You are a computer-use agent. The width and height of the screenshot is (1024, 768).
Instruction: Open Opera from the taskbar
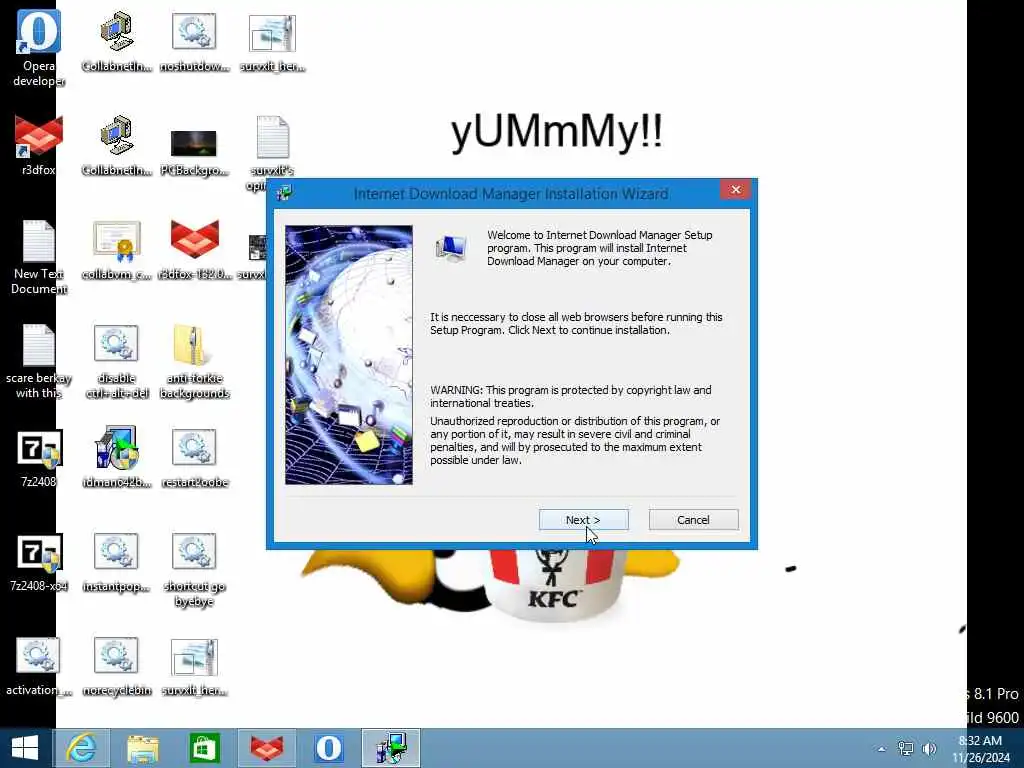coord(328,748)
